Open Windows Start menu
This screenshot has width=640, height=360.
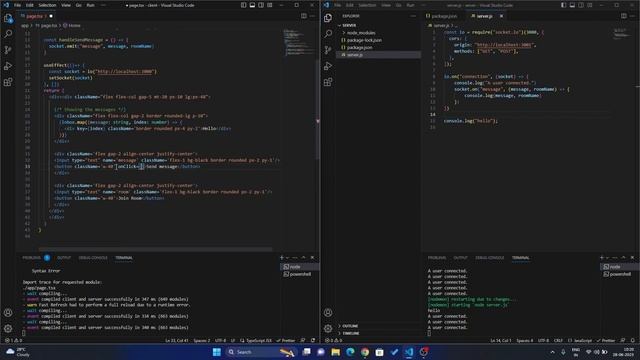click(x=217, y=352)
